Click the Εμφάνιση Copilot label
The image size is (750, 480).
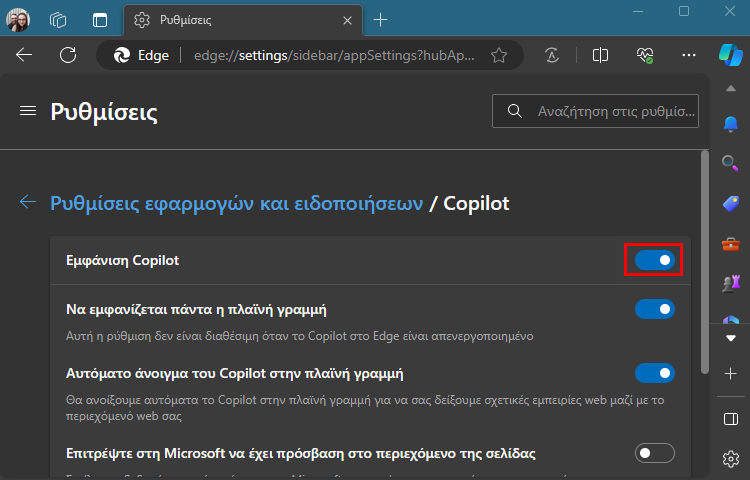click(122, 261)
